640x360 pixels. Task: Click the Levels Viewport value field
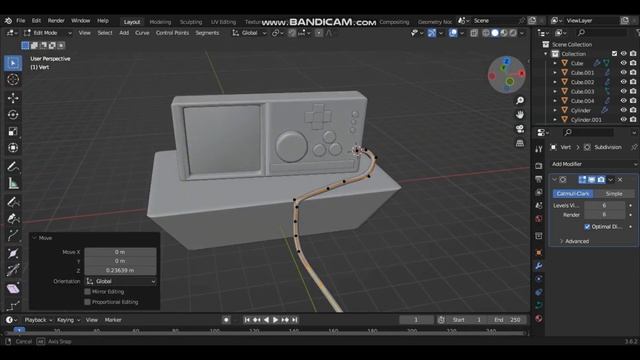pyautogui.click(x=604, y=205)
